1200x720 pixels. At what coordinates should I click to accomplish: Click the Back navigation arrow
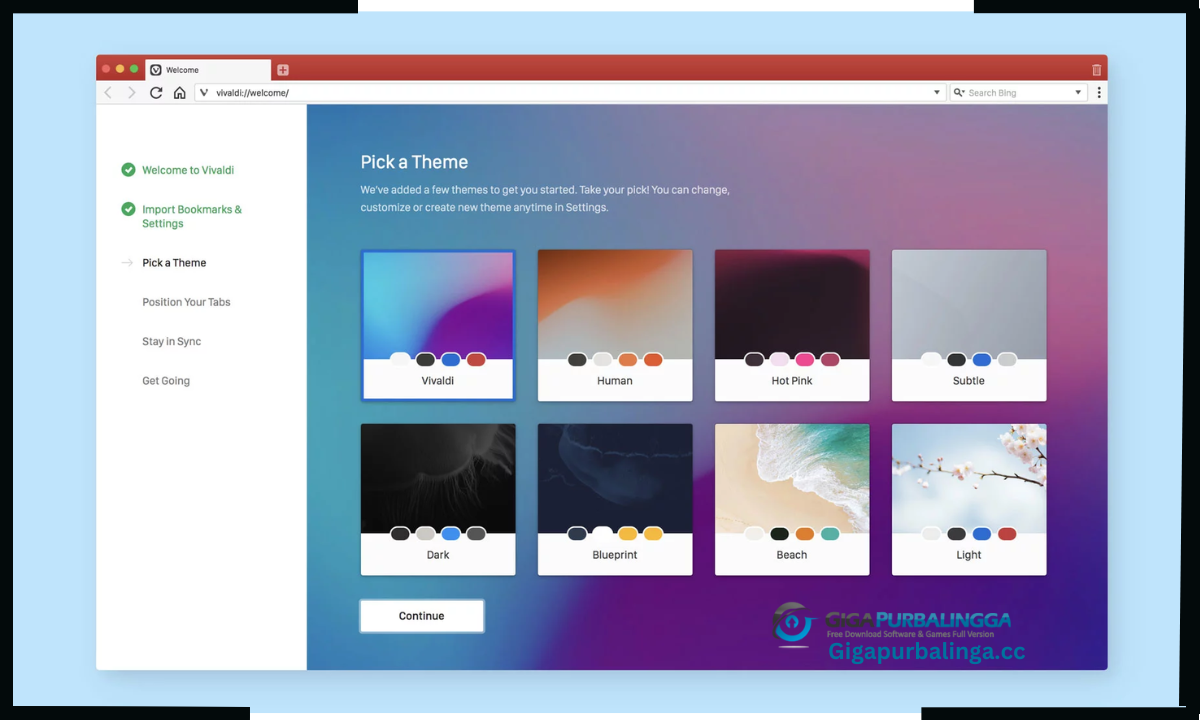click(x=109, y=93)
